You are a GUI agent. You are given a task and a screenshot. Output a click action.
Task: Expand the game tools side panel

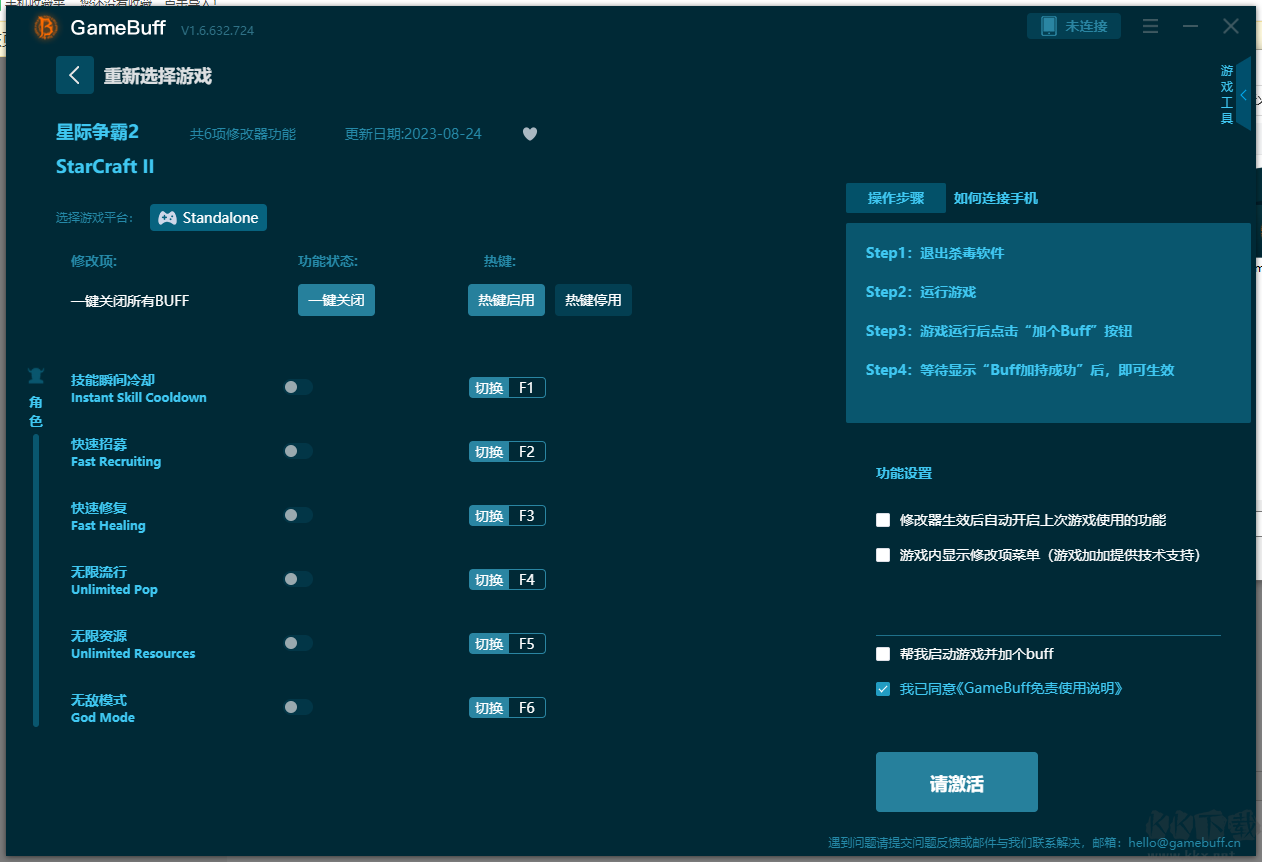tap(1243, 95)
